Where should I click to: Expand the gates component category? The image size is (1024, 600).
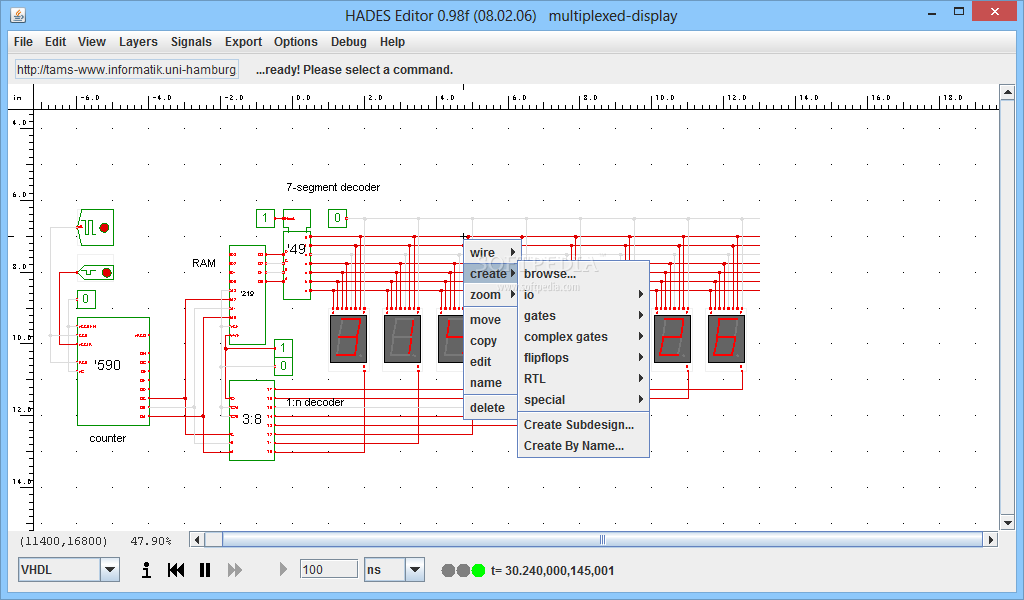[x=583, y=315]
